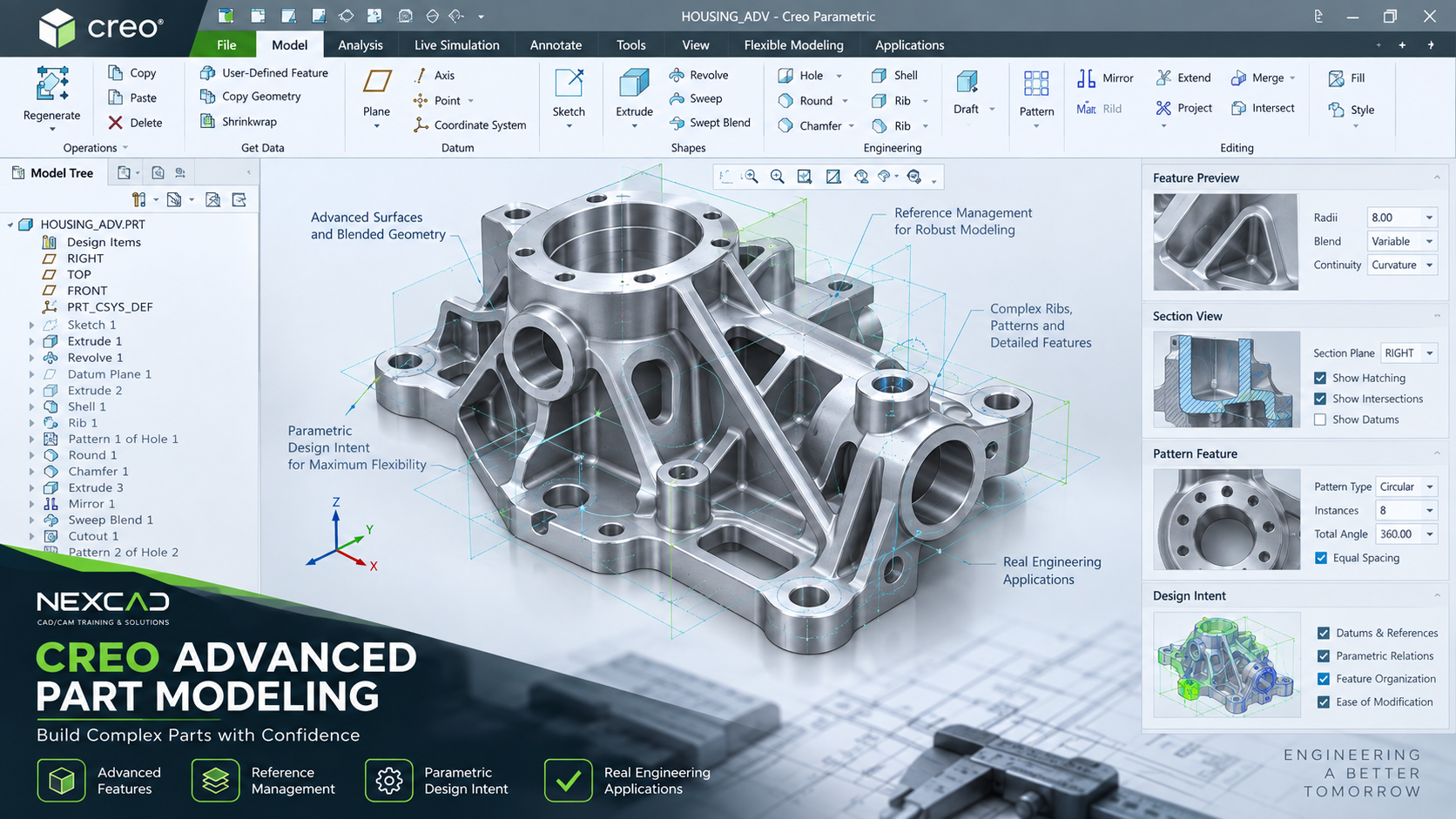Disable Show Hatching checkbox
This screenshot has height=819, width=1456.
1320,378
